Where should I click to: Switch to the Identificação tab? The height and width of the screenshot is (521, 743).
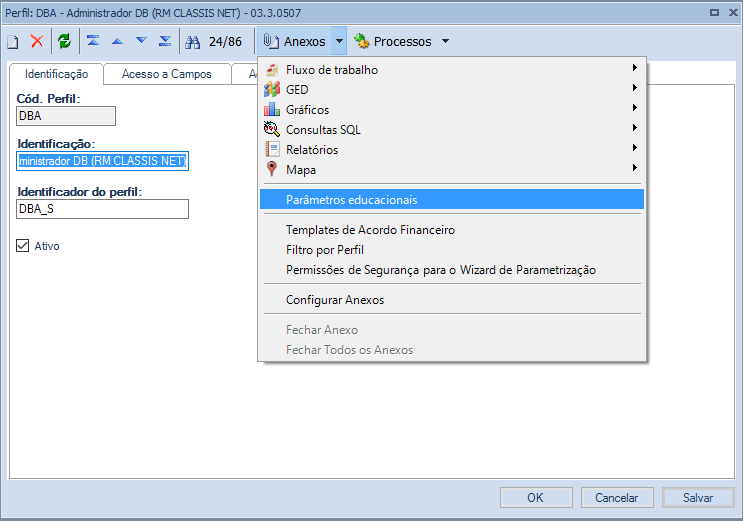[56, 74]
